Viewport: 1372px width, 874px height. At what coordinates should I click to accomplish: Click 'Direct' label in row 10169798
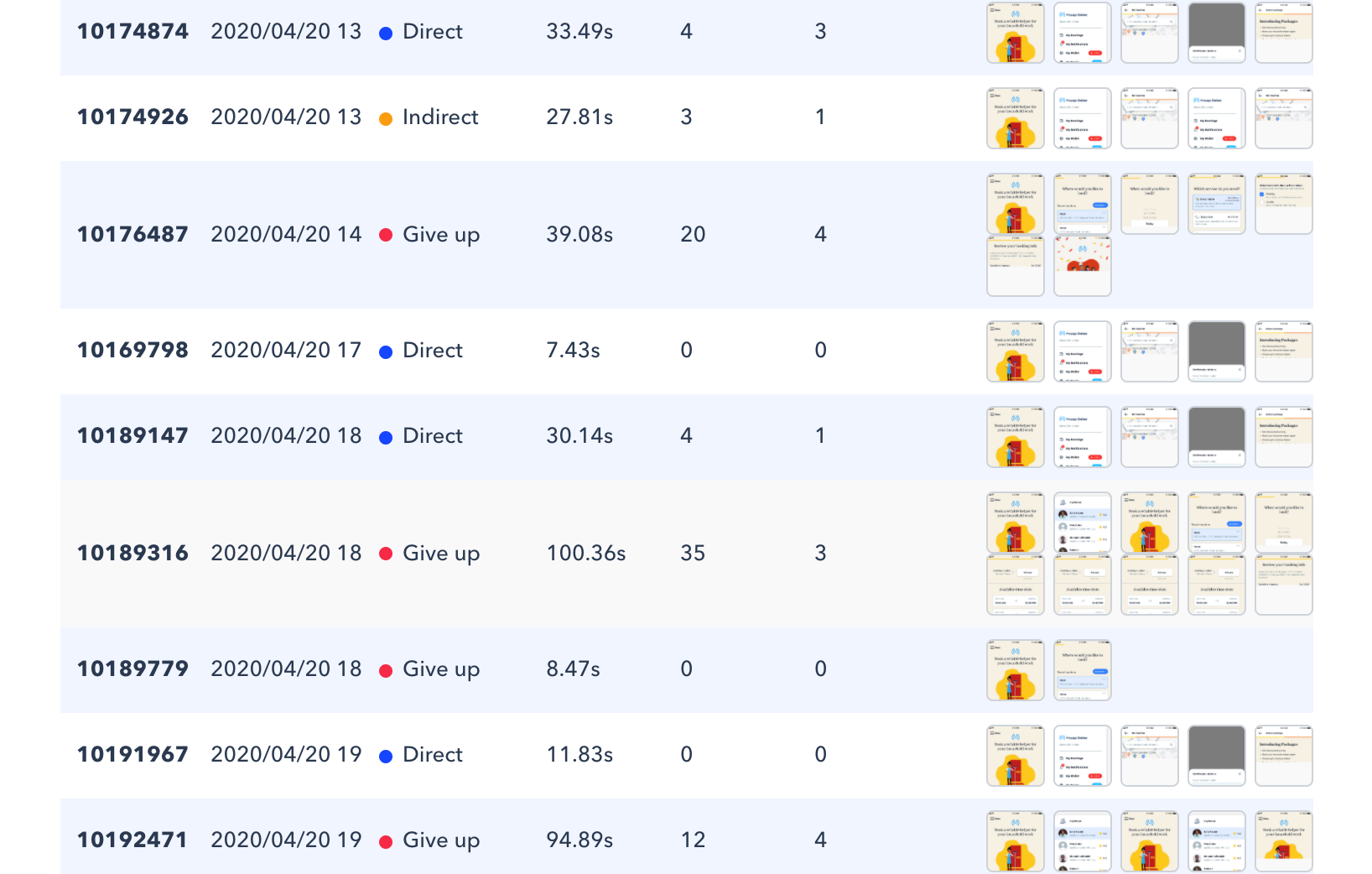(433, 351)
